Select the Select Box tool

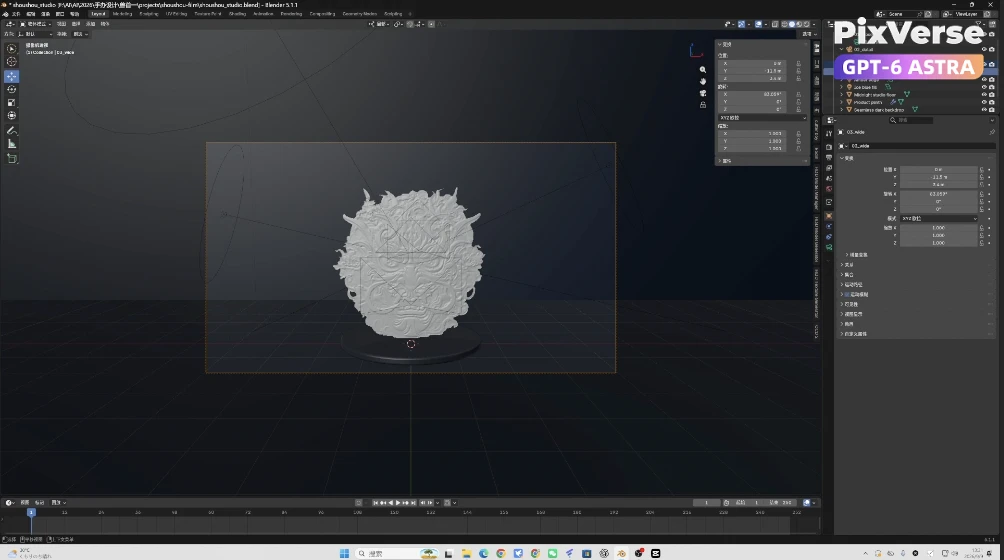pyautogui.click(x=12, y=49)
